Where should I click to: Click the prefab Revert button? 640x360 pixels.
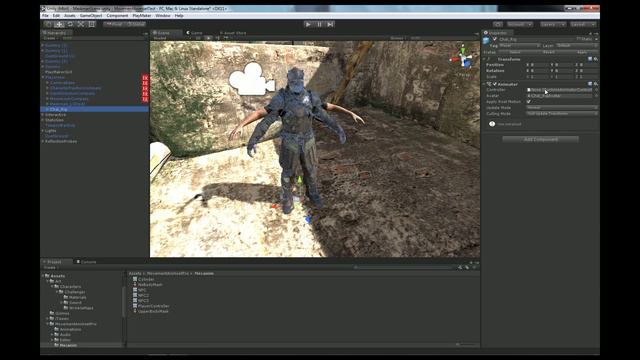tap(549, 52)
